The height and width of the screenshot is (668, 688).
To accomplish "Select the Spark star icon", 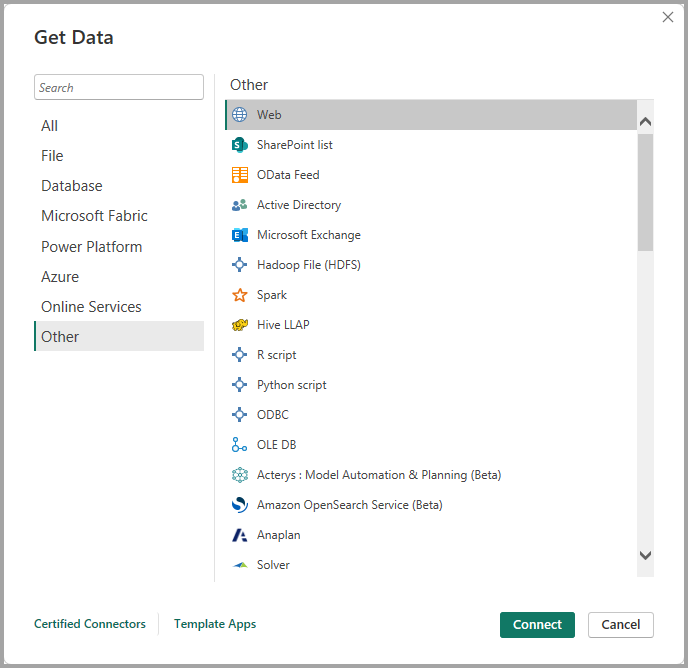I will point(240,295).
